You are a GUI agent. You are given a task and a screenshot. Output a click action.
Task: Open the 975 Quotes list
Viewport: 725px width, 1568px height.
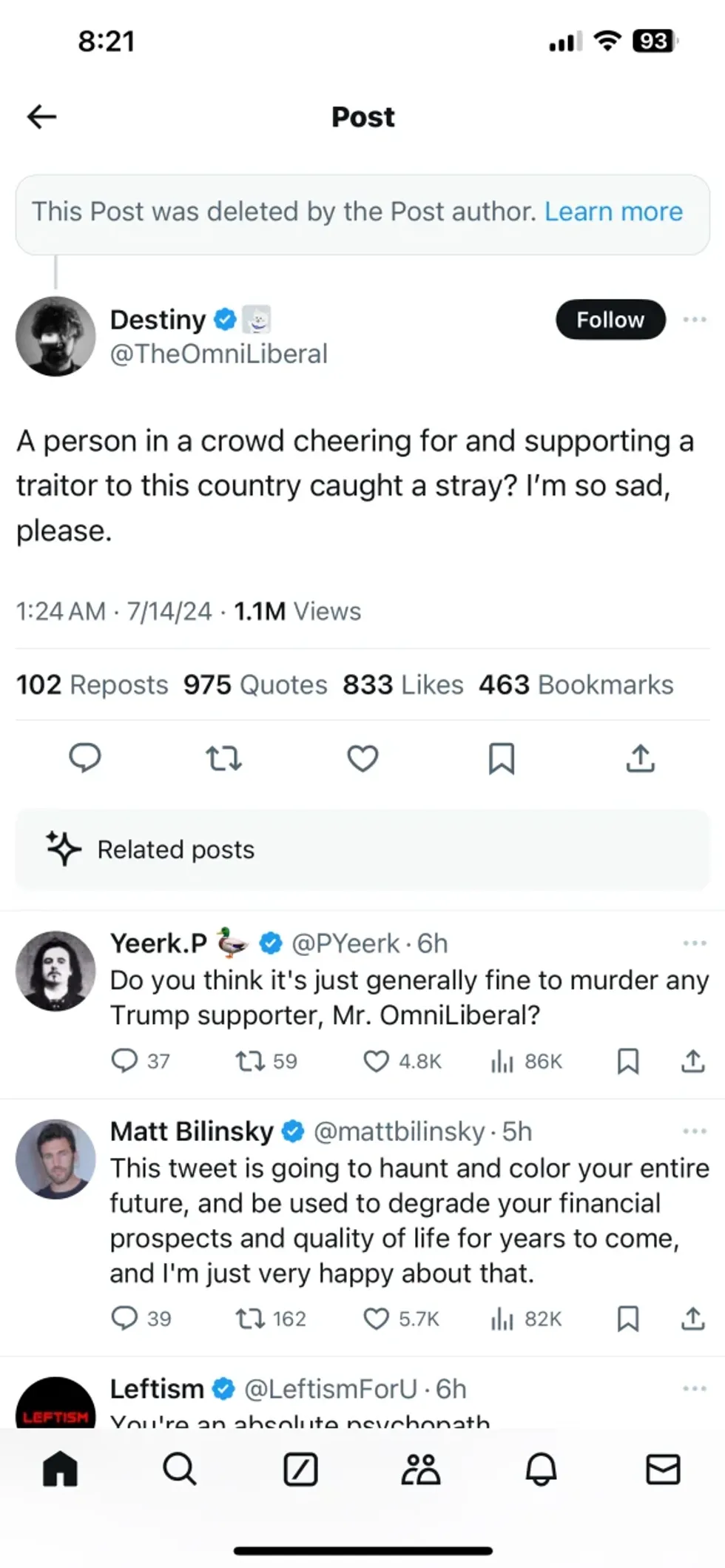tap(255, 685)
